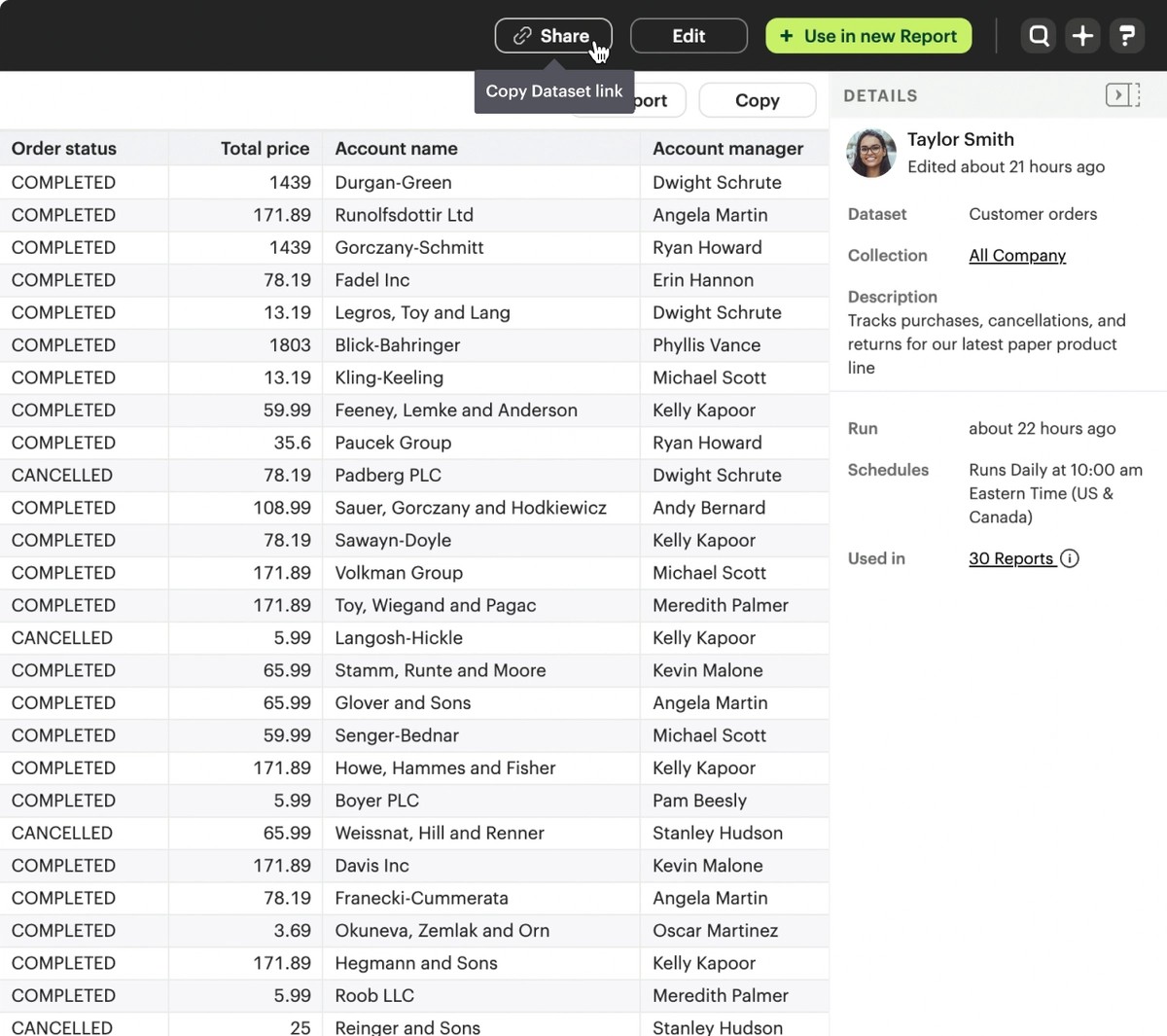Select the Padberg PLC row in the table

pyautogui.click(x=387, y=475)
